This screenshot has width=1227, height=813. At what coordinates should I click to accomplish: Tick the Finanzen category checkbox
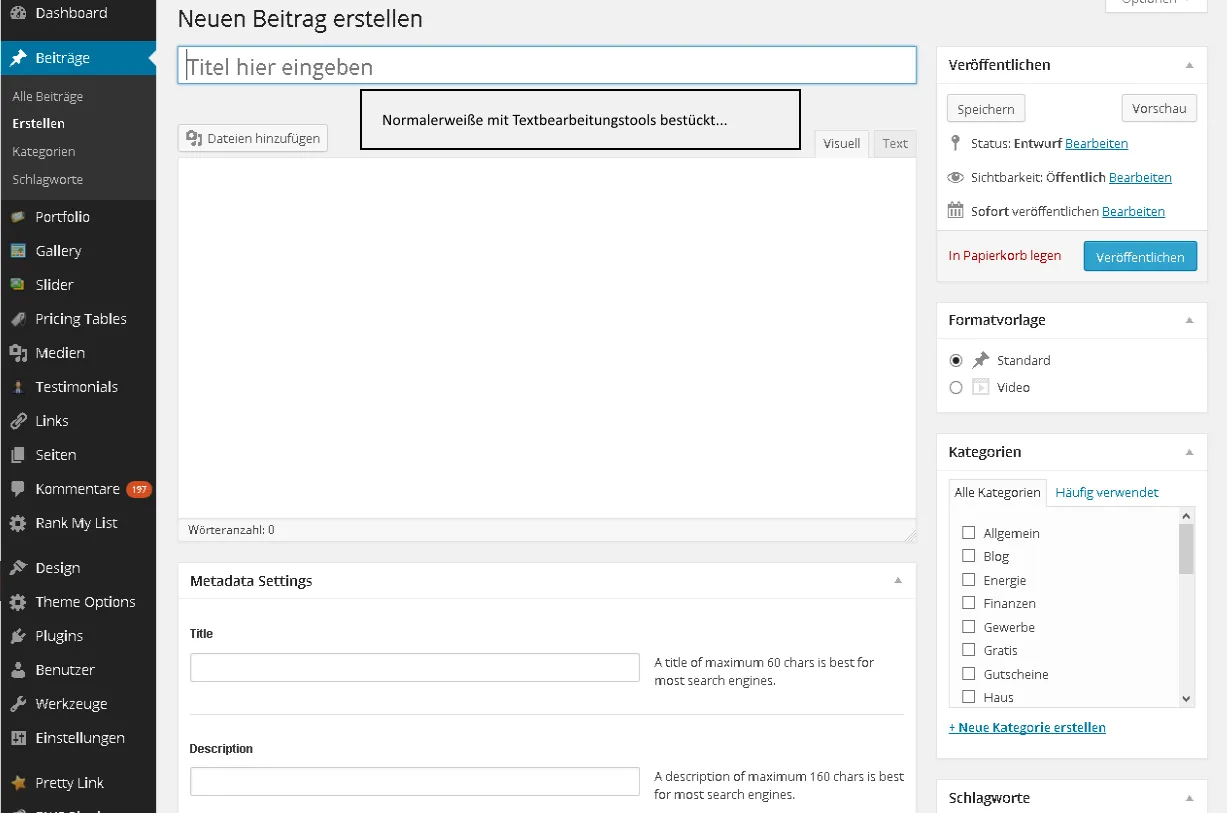coord(968,603)
